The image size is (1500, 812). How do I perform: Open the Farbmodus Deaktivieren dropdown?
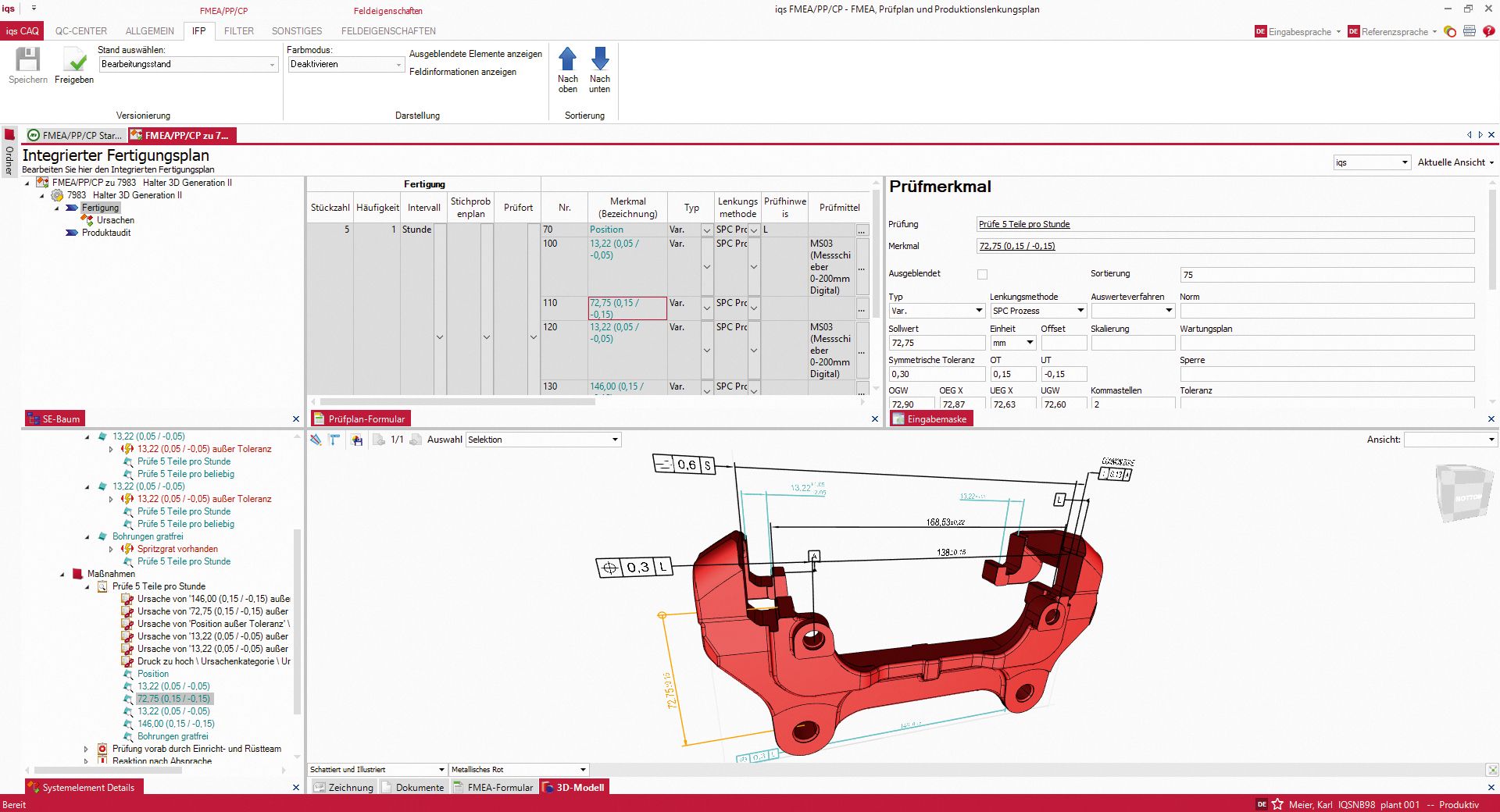(397, 64)
